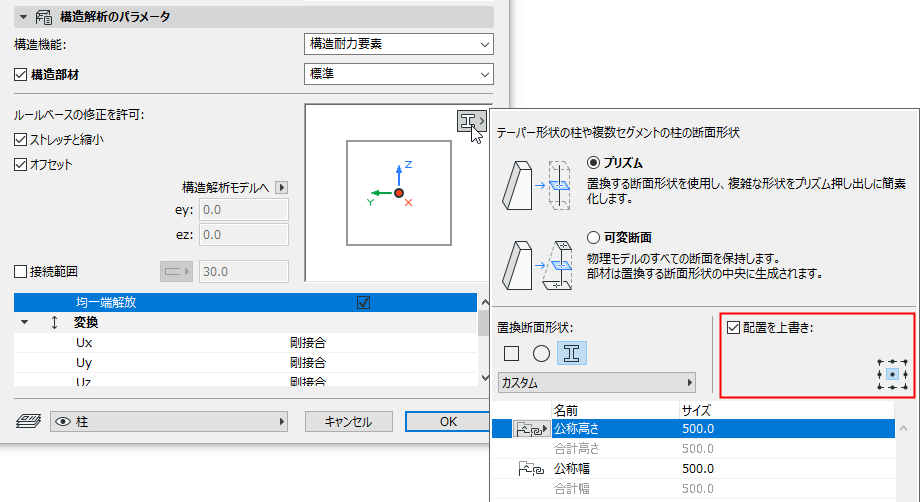Enable the 接続範囲 checkbox
Image resolution: width=920 pixels, height=502 pixels.
click(21, 272)
